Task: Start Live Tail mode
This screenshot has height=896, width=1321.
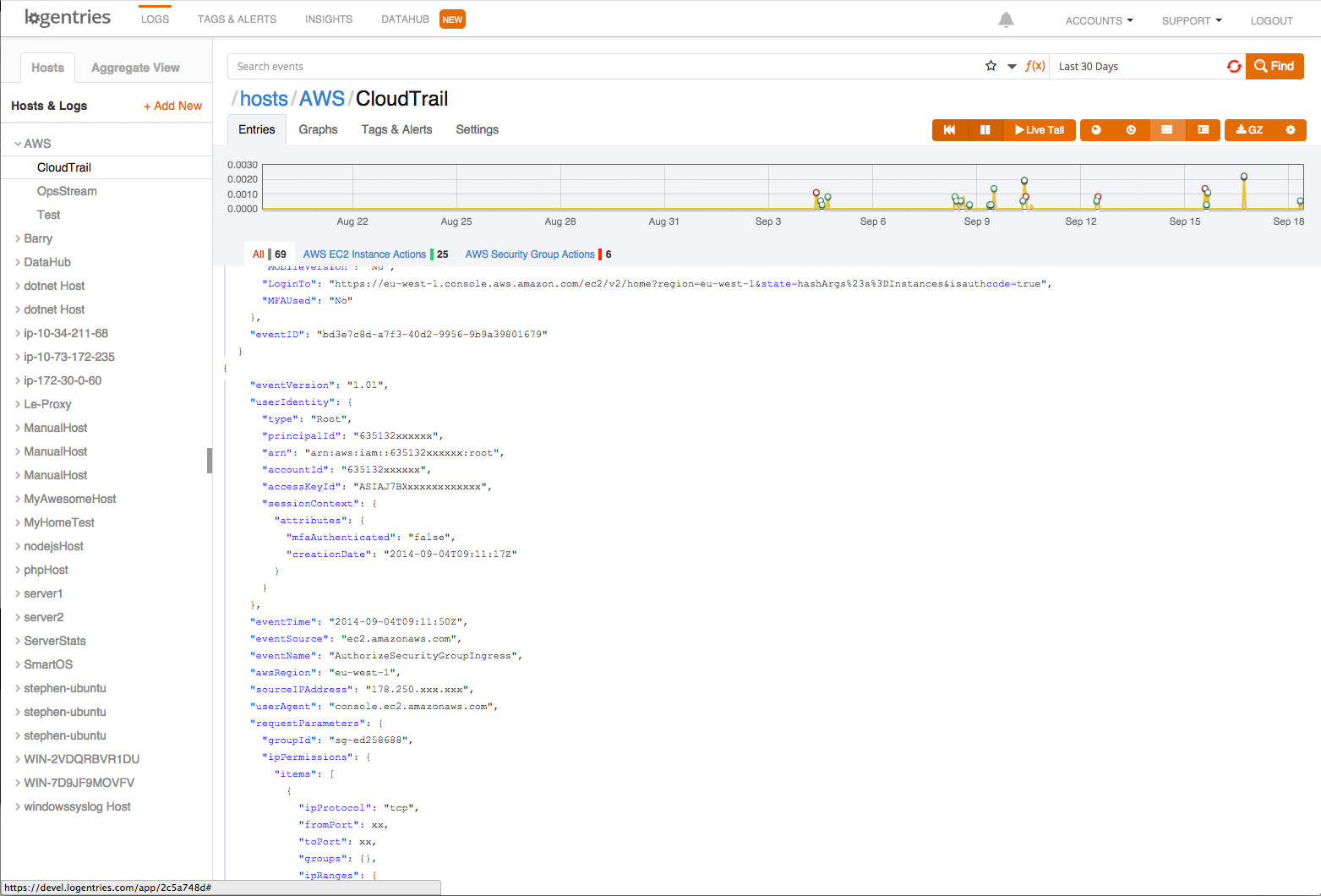Action: [x=1040, y=130]
